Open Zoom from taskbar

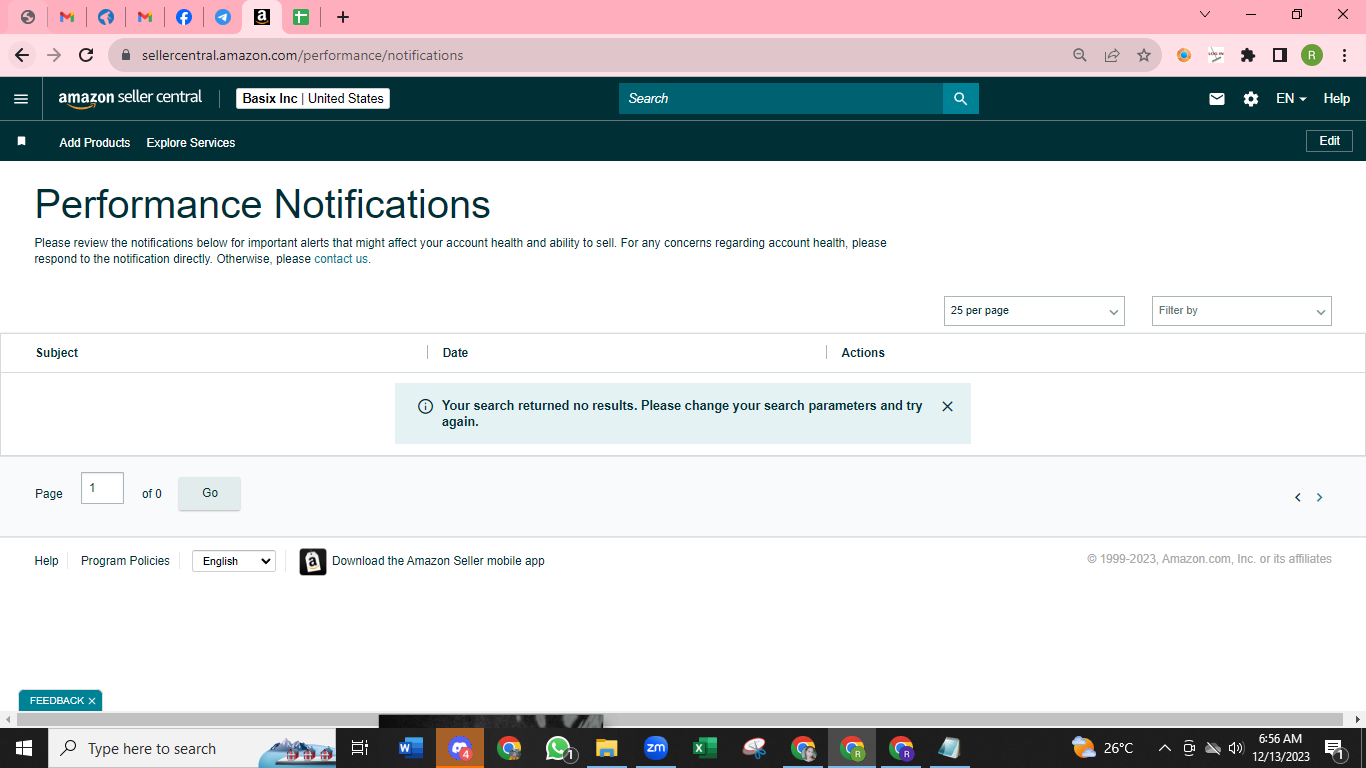tap(656, 748)
